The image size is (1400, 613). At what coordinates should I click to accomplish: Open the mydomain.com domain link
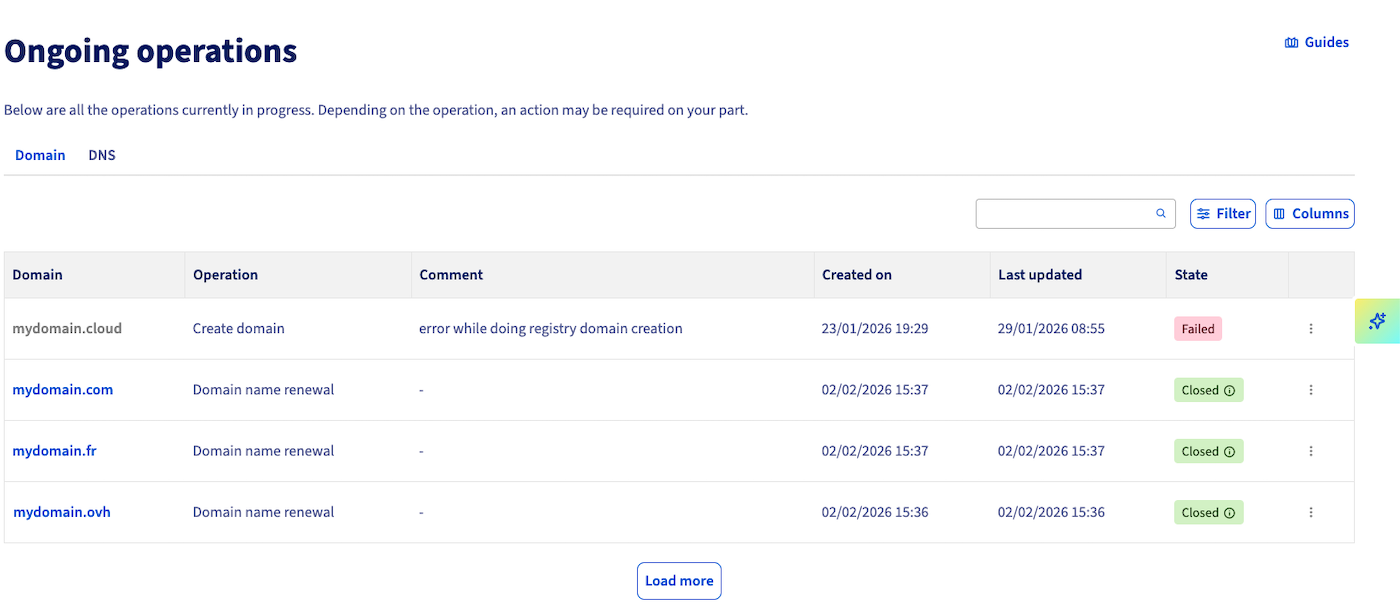tap(63, 390)
